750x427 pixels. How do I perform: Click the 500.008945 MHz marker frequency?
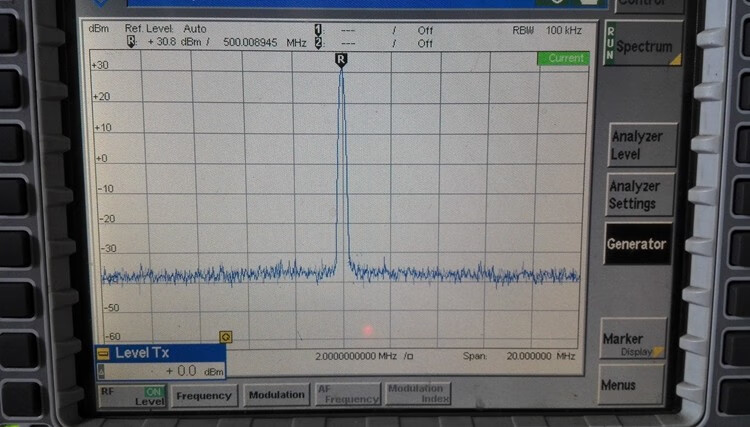click(x=265, y=43)
